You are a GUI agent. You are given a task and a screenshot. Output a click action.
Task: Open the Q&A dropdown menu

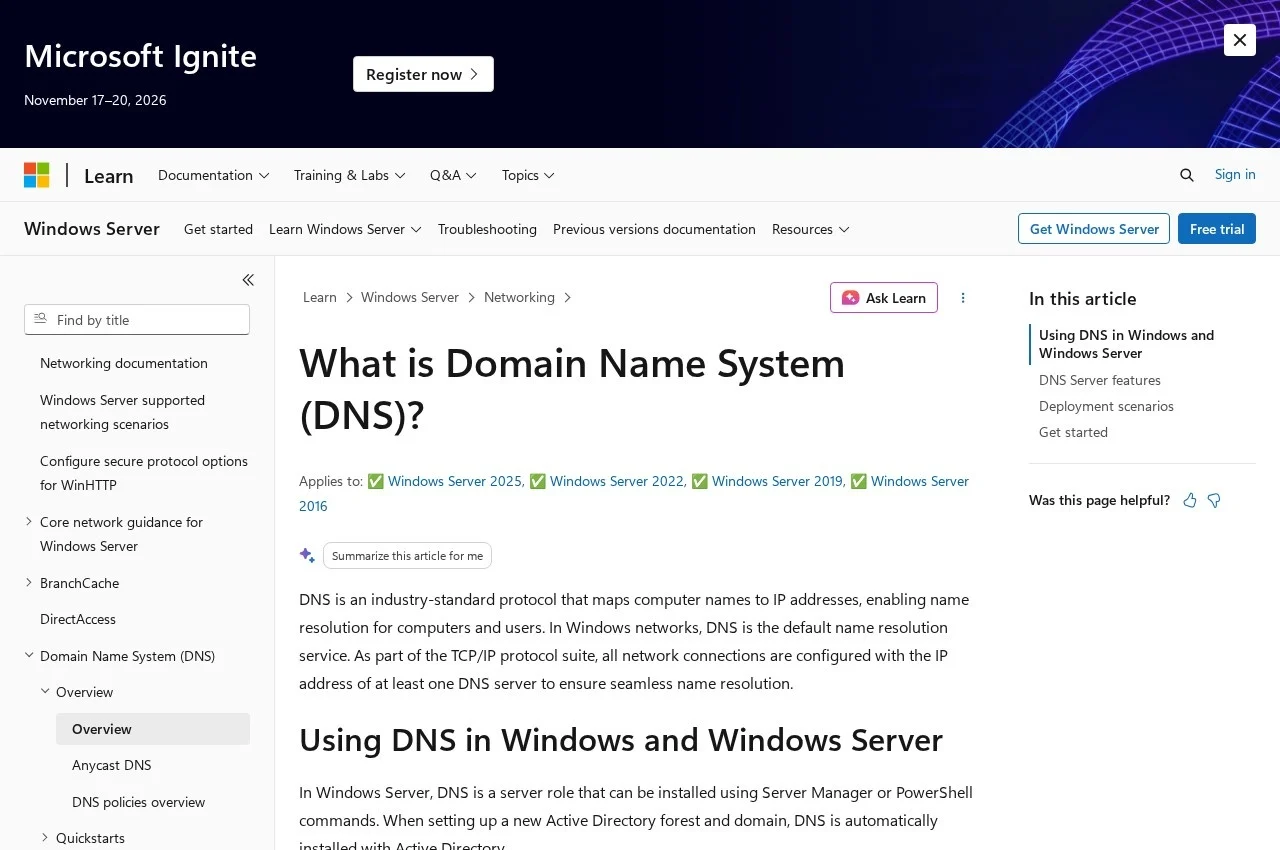pos(453,175)
